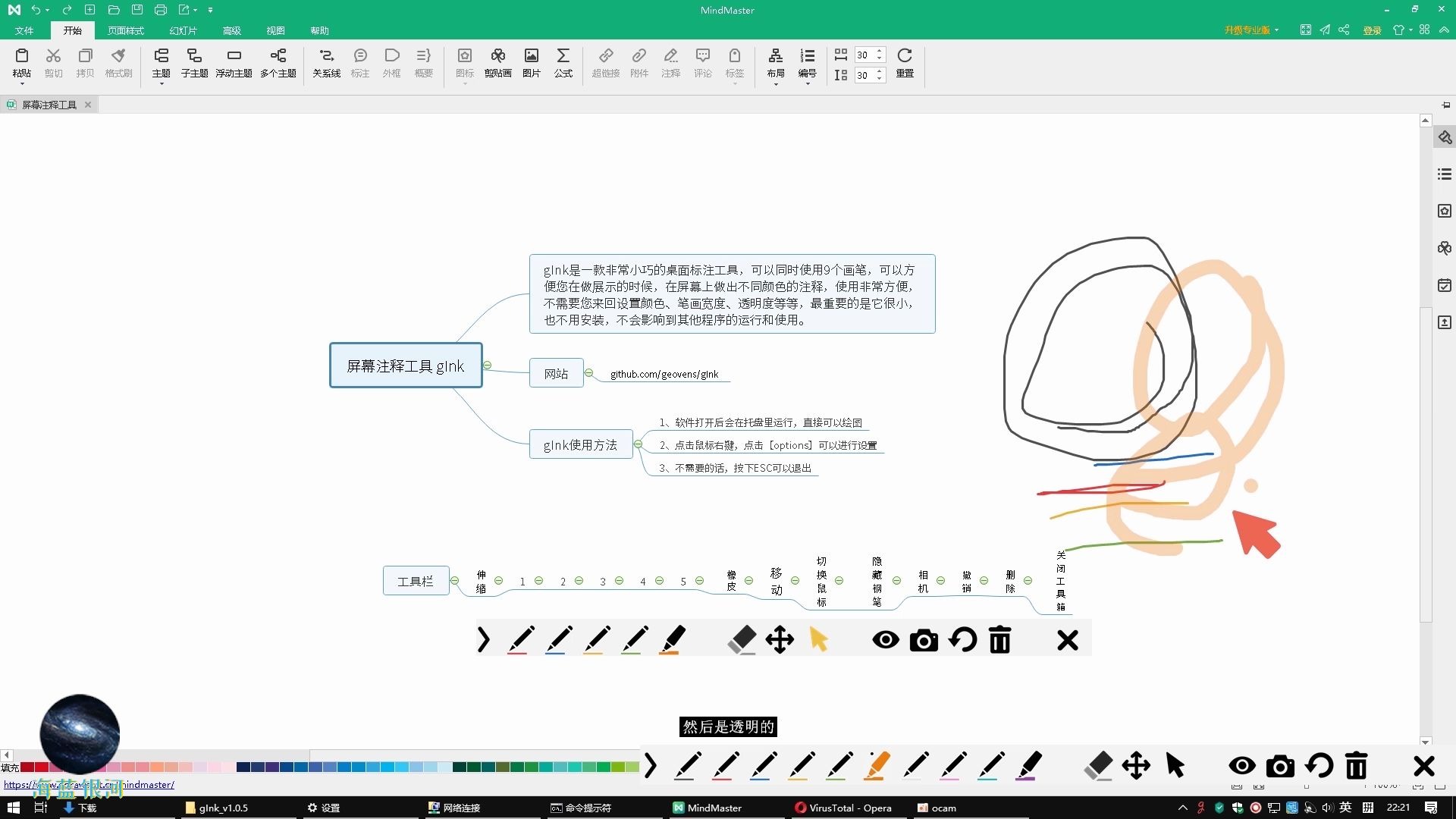Select the cyan-underlined pen in the bottom gInk toolbar
Viewport: 1456px width, 819px height.
click(990, 766)
